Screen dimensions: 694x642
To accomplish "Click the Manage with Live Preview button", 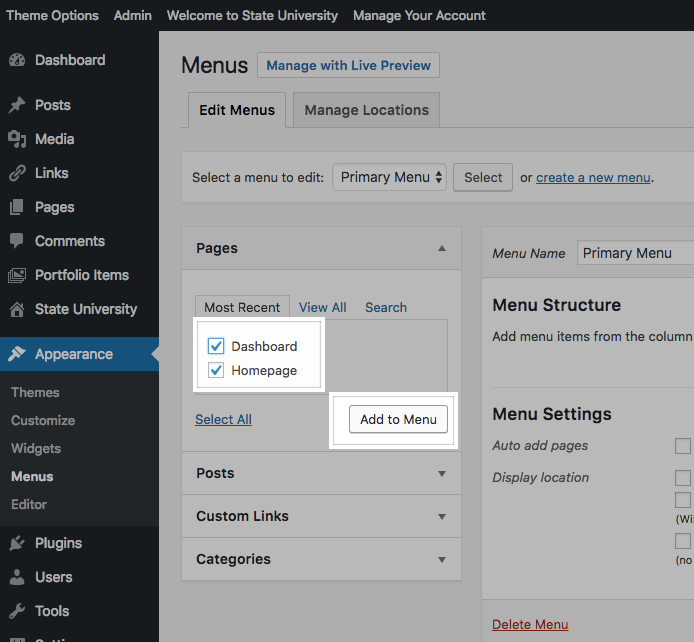I will [348, 65].
